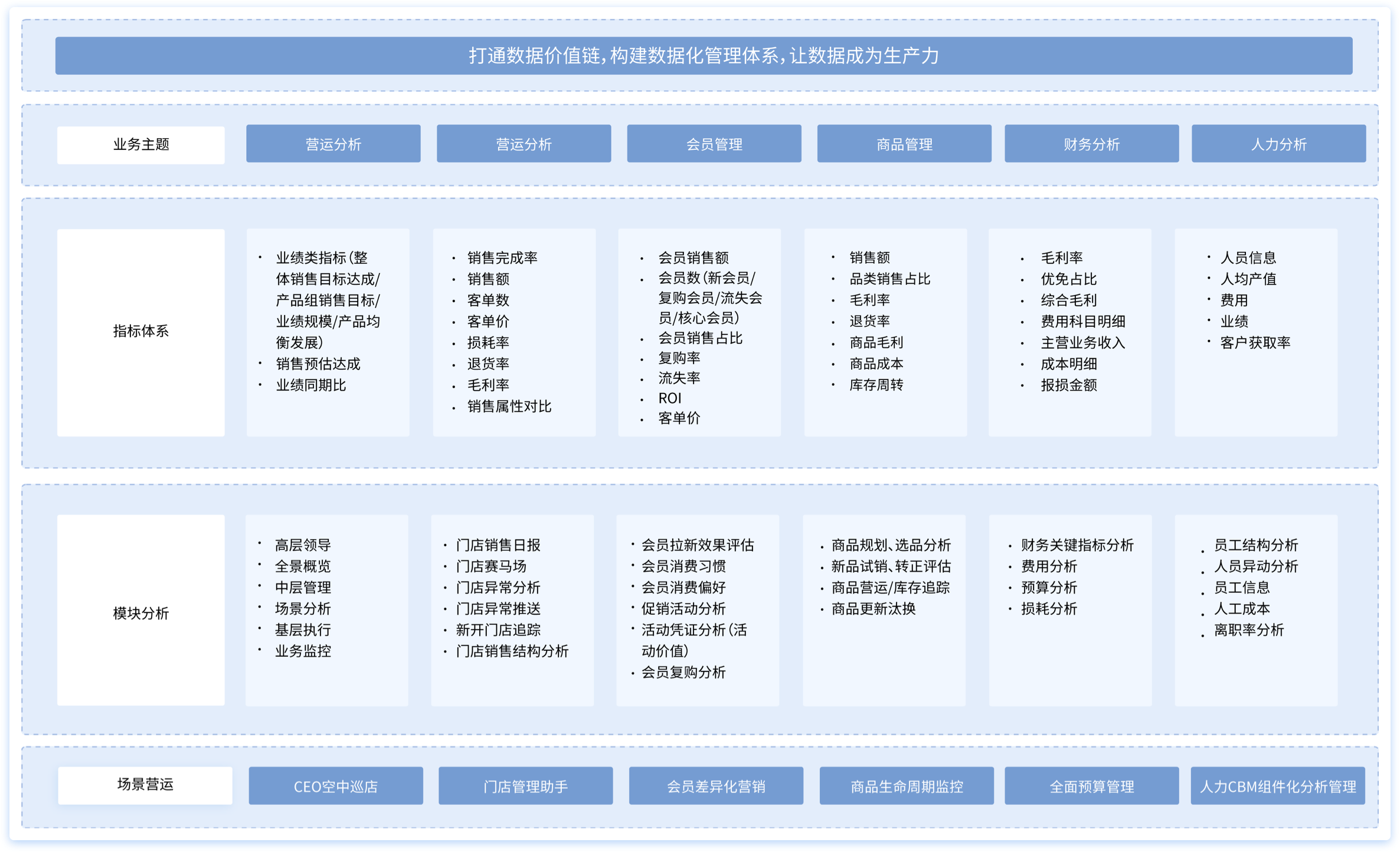Open 商品生命周期监控 block

pyautogui.click(x=906, y=786)
